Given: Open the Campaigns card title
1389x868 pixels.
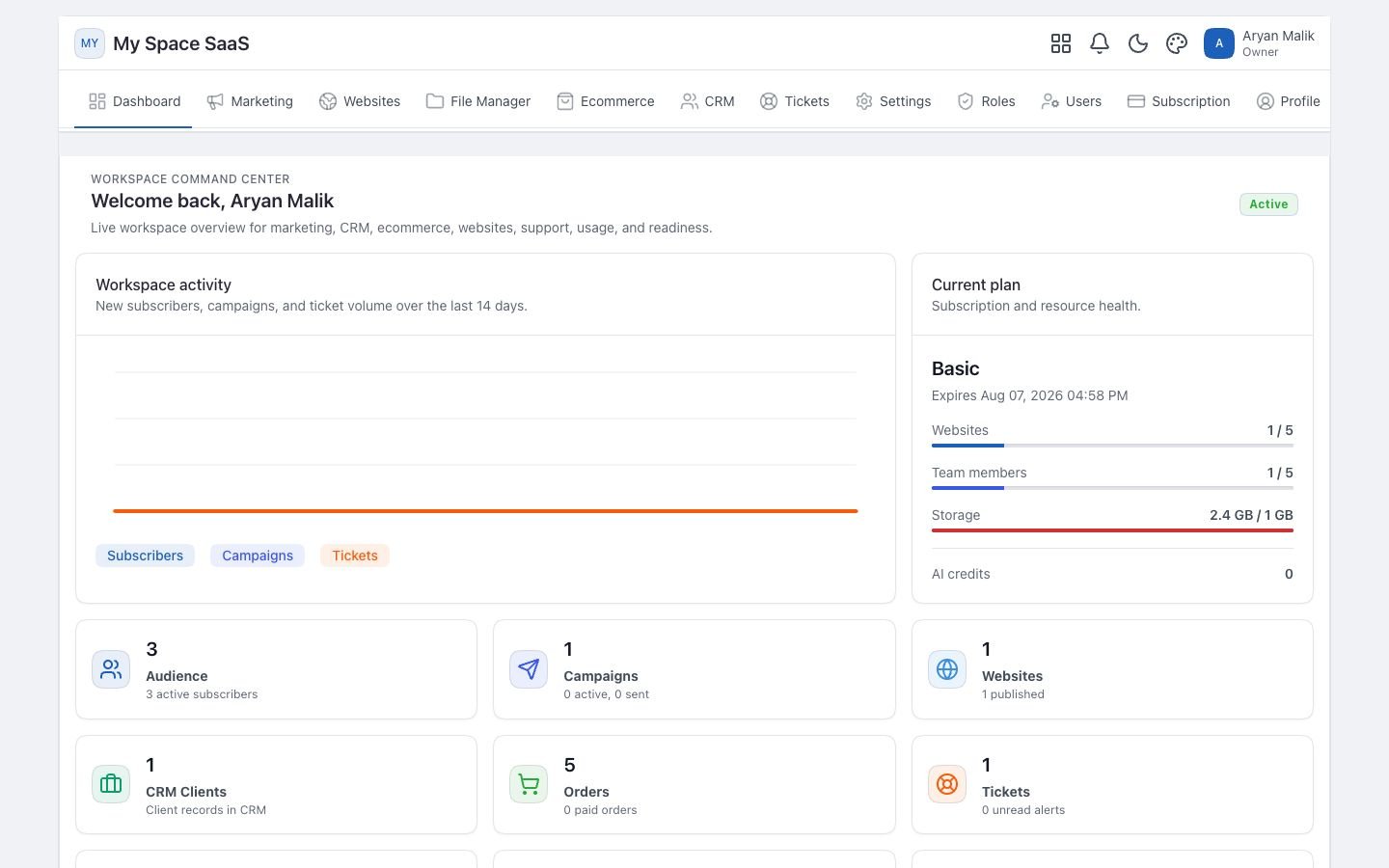Looking at the screenshot, I should pos(601,676).
